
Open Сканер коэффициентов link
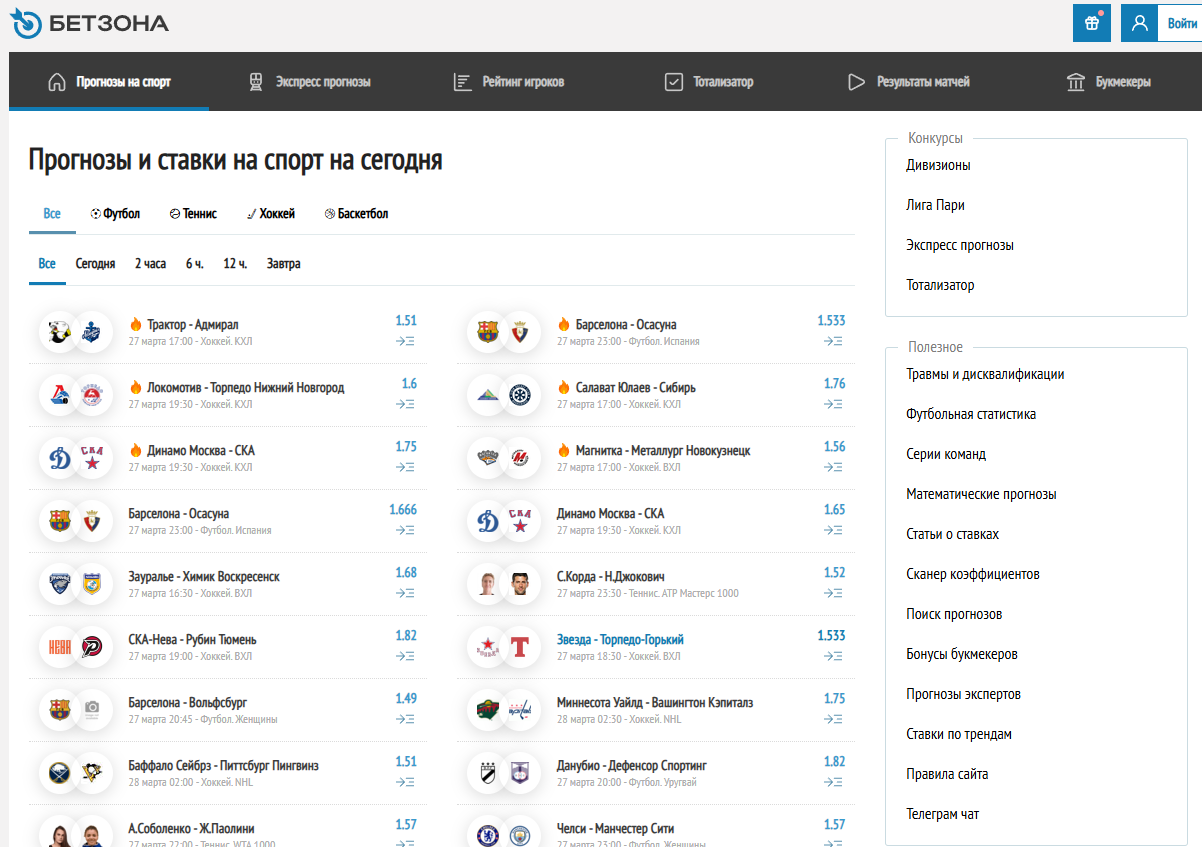pyautogui.click(x=973, y=574)
